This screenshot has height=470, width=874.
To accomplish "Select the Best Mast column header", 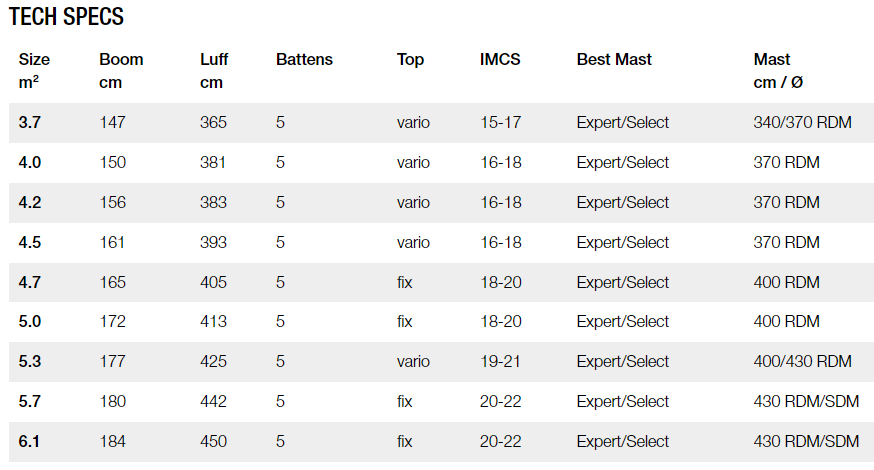I will point(614,60).
